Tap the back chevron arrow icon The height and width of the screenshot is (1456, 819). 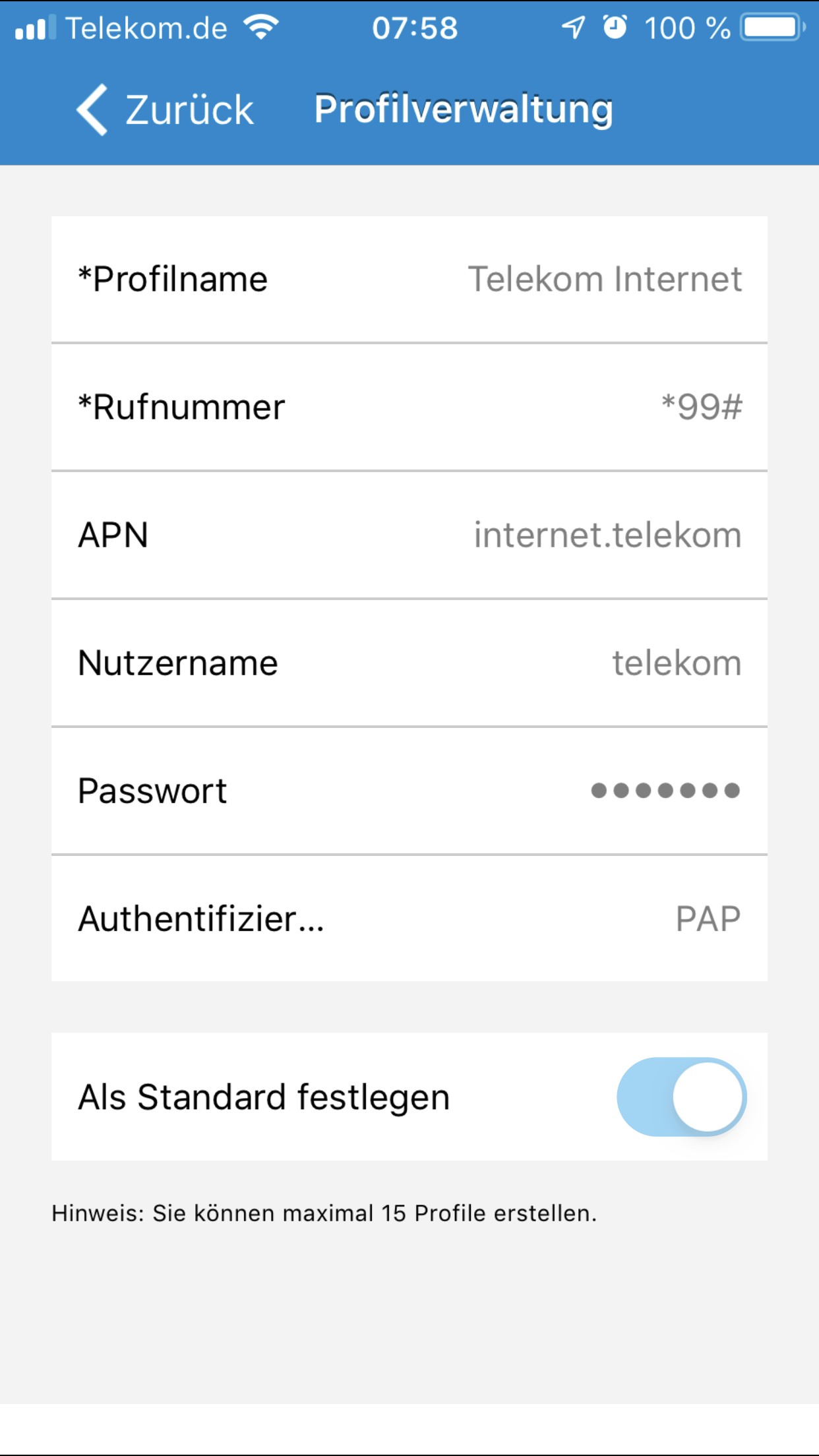(x=92, y=109)
